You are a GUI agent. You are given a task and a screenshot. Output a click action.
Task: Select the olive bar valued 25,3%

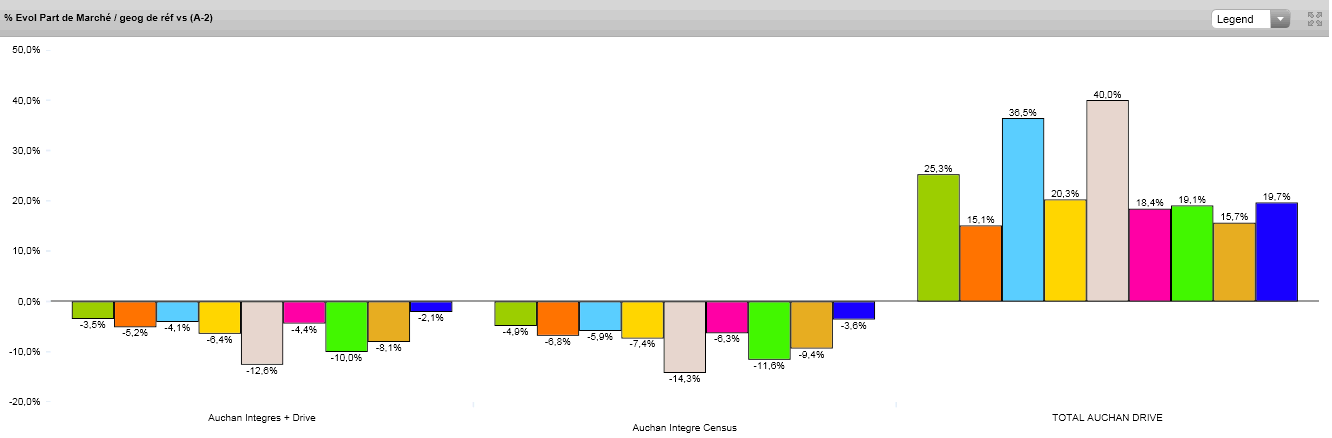point(938,238)
